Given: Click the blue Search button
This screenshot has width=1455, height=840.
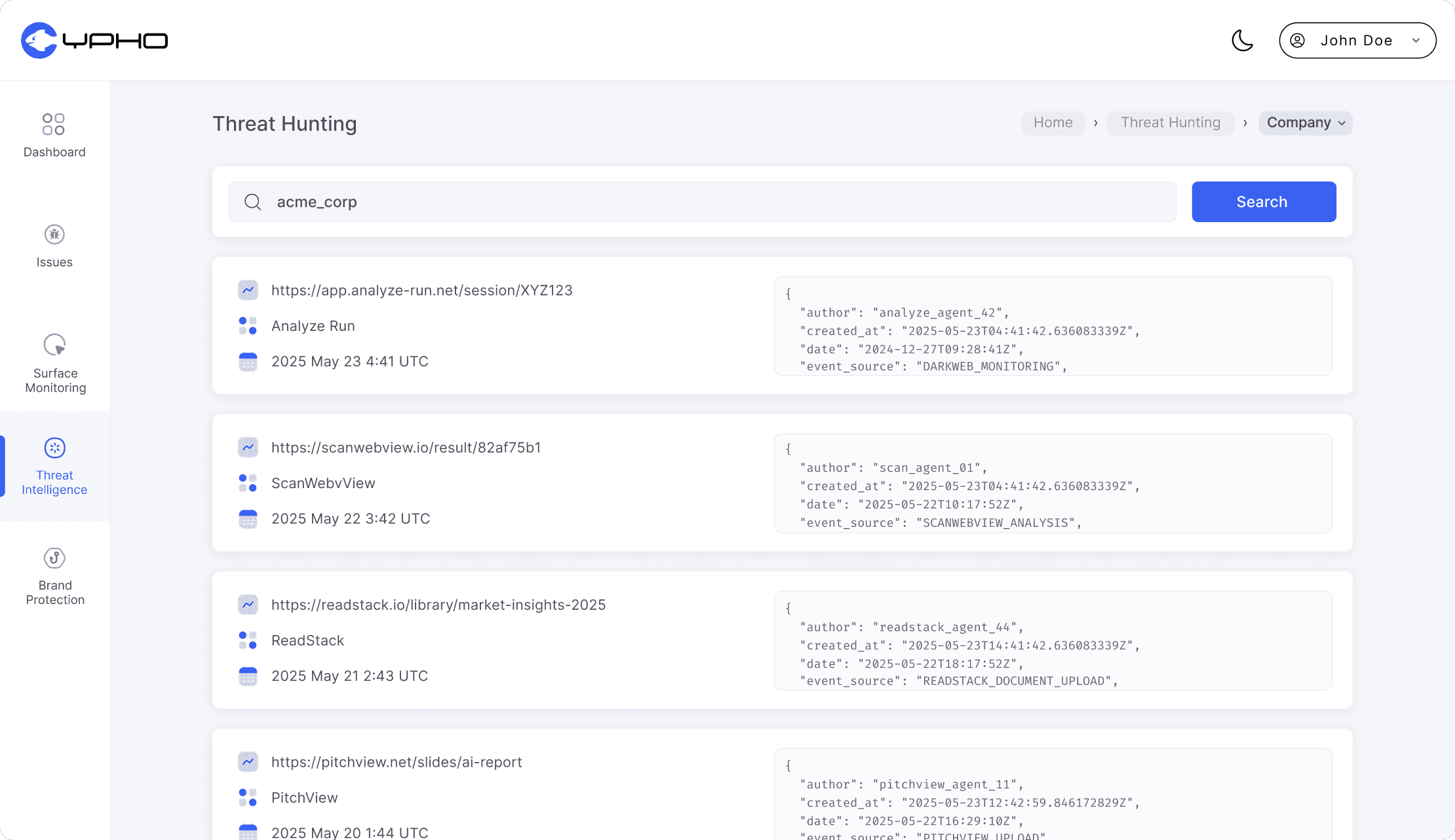Looking at the screenshot, I should [1264, 202].
